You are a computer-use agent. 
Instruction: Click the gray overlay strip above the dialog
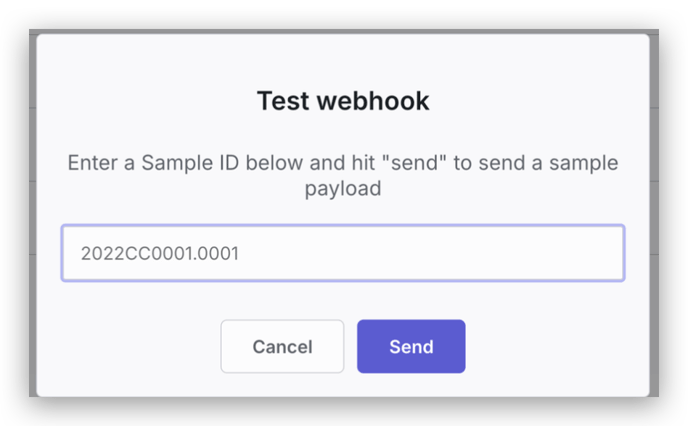343,32
